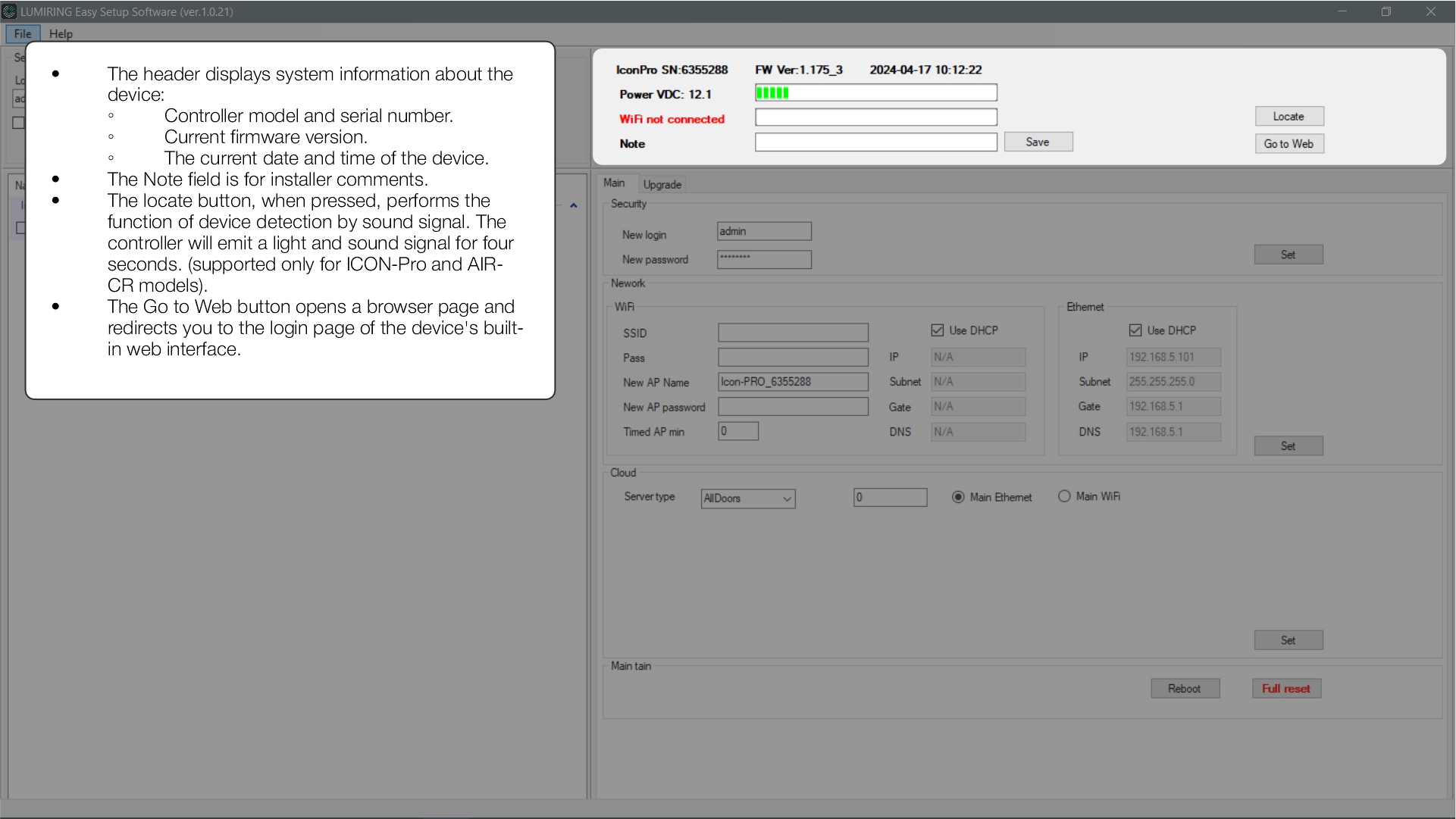
Task: Apply Cloud settings with Set button
Action: tap(1288, 640)
